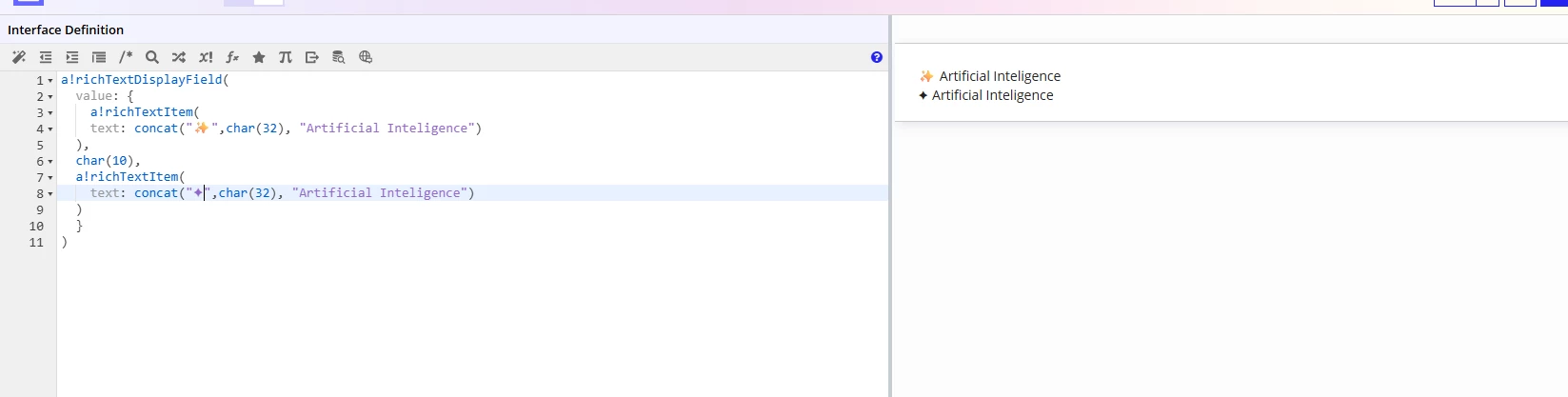The width and height of the screenshot is (1568, 397).
Task: Click the star icon in toolbar
Action: (x=259, y=57)
